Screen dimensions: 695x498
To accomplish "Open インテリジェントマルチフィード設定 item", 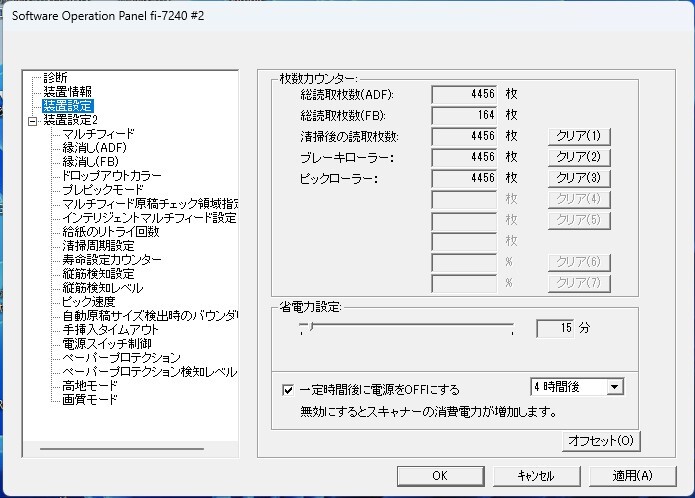I will click(x=149, y=218).
